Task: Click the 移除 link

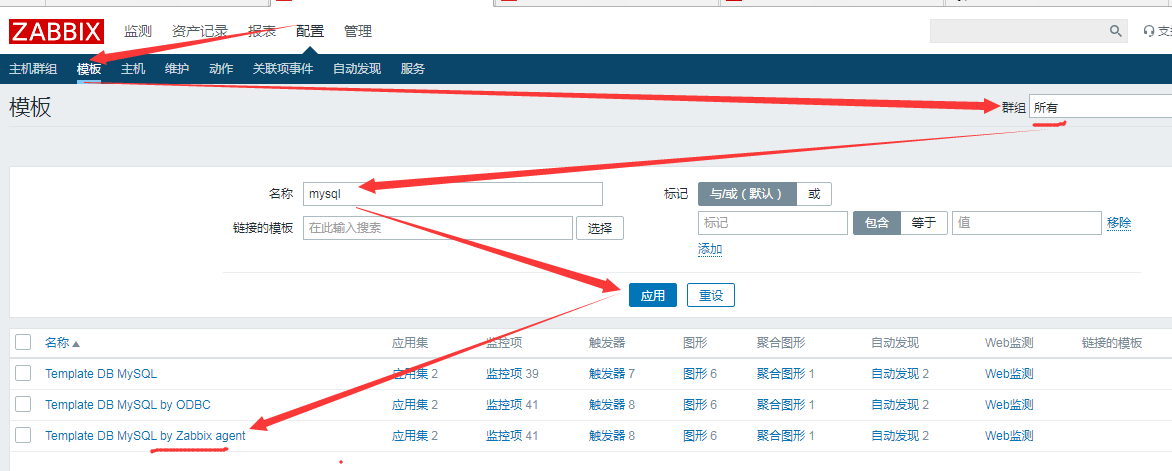Action: pos(1119,223)
